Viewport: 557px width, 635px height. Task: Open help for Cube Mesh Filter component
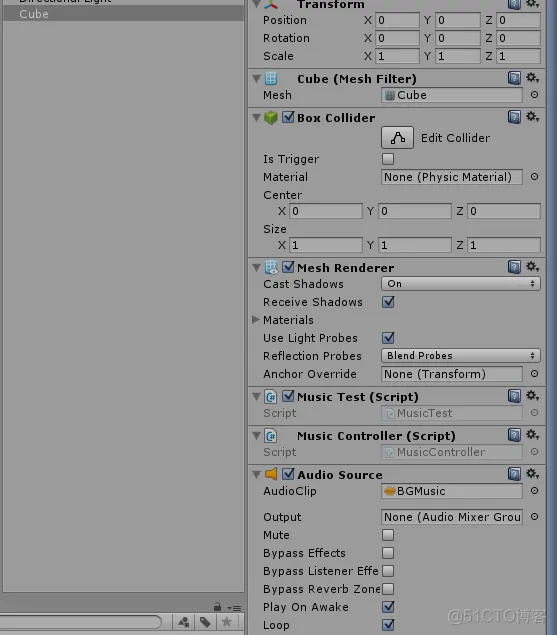[514, 78]
